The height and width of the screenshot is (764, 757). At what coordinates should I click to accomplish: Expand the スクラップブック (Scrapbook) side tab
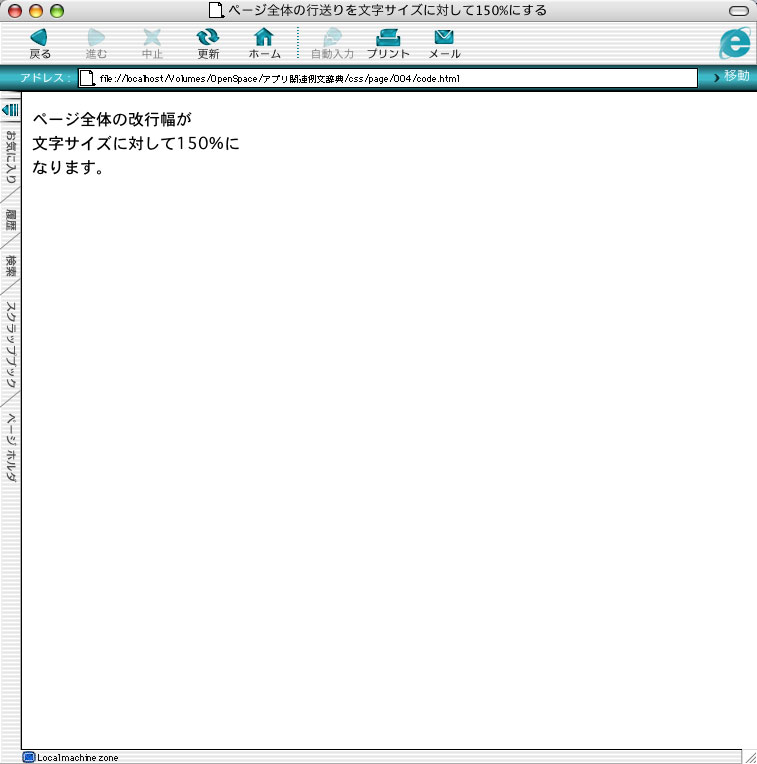11,345
